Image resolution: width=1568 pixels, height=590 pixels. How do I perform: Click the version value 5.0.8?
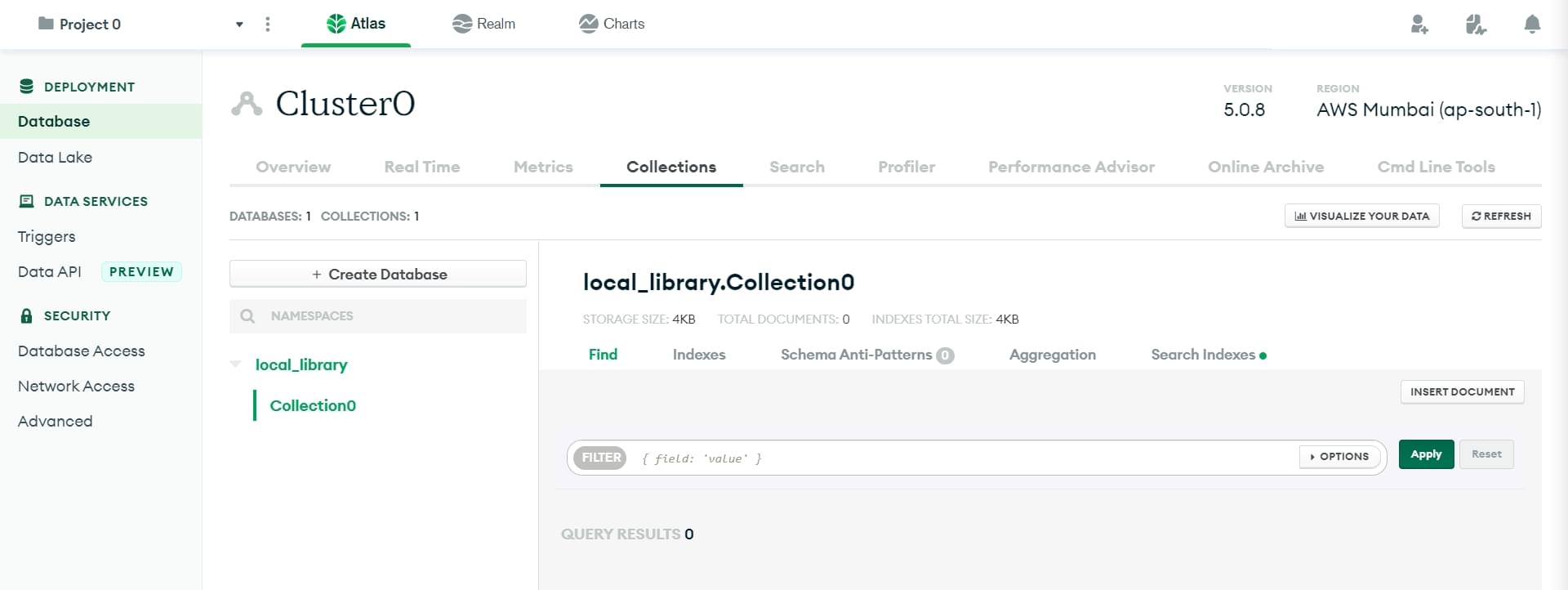coord(1244,110)
